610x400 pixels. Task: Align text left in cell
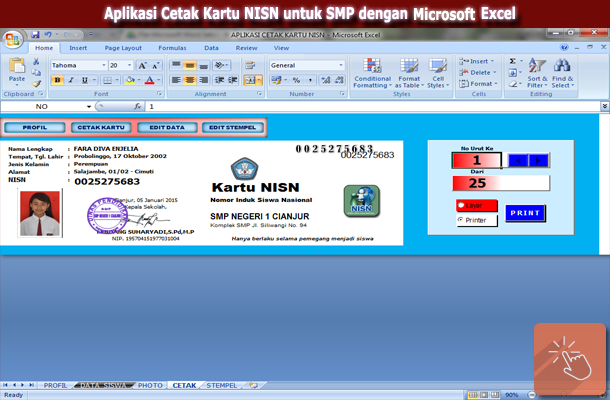click(176, 80)
